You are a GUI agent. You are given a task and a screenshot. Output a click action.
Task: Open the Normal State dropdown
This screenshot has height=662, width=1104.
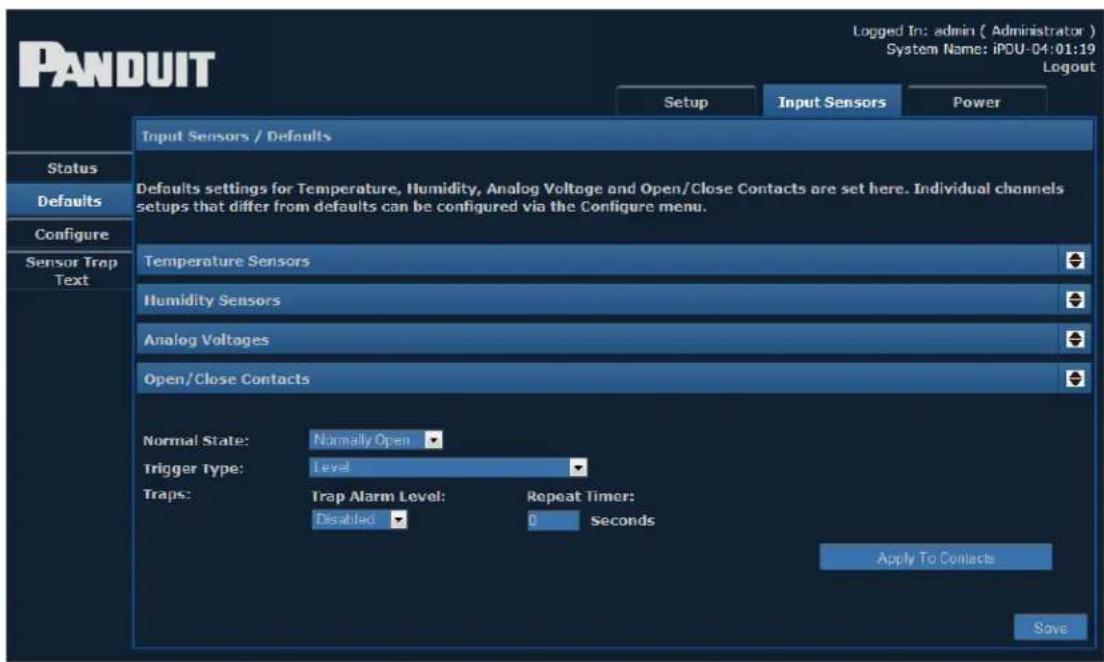[x=376, y=440]
